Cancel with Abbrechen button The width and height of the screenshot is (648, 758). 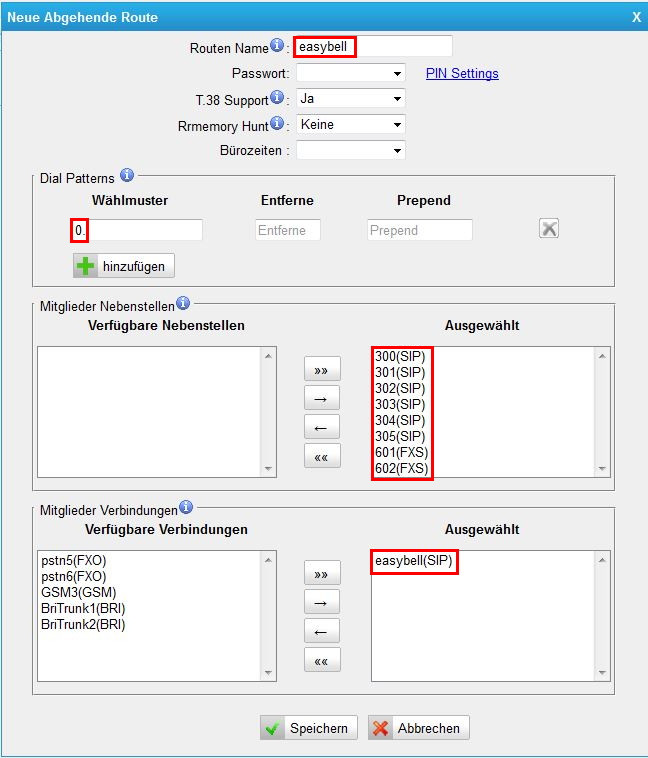pos(418,728)
